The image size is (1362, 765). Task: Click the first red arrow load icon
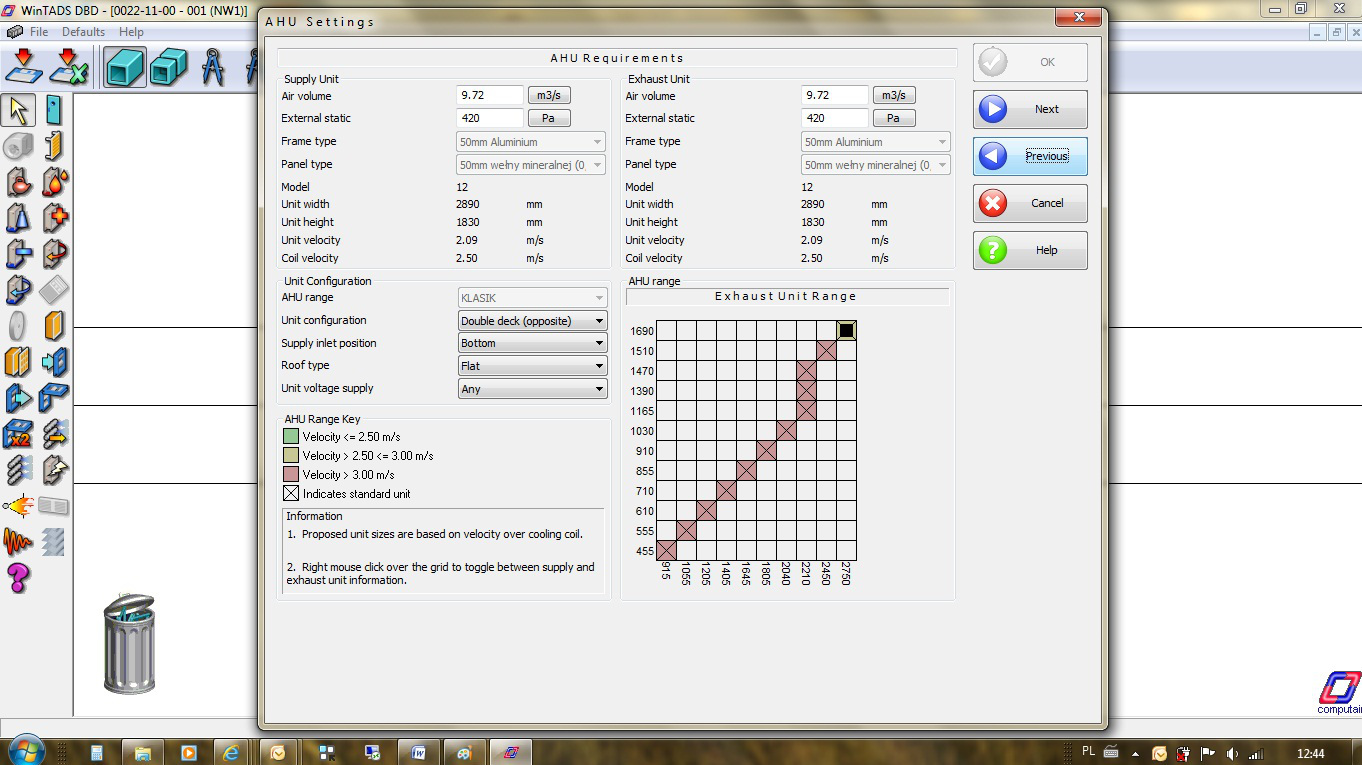point(24,66)
